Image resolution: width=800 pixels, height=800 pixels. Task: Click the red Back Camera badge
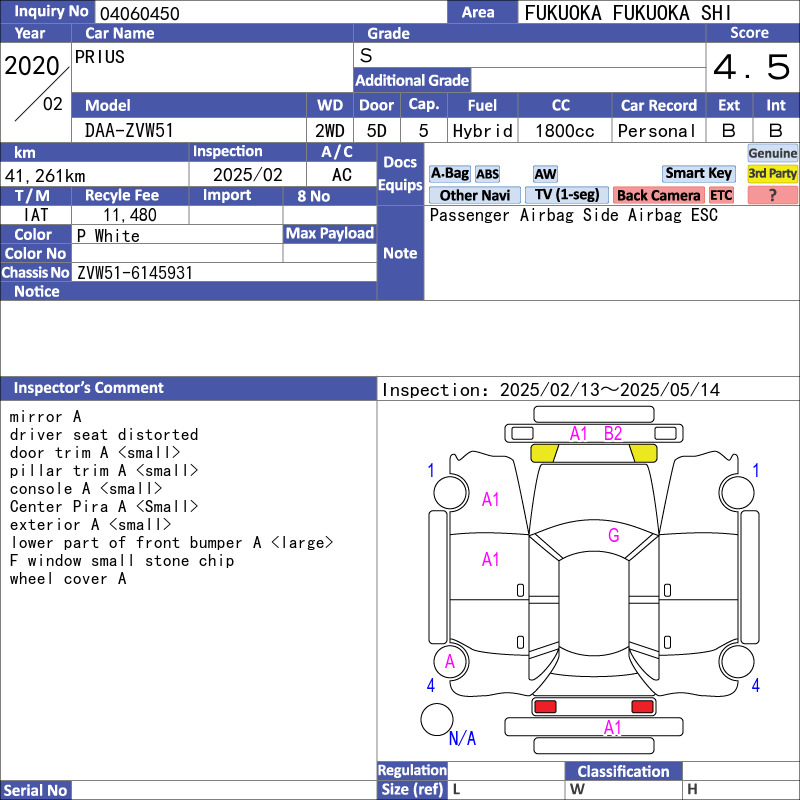pyautogui.click(x=658, y=196)
